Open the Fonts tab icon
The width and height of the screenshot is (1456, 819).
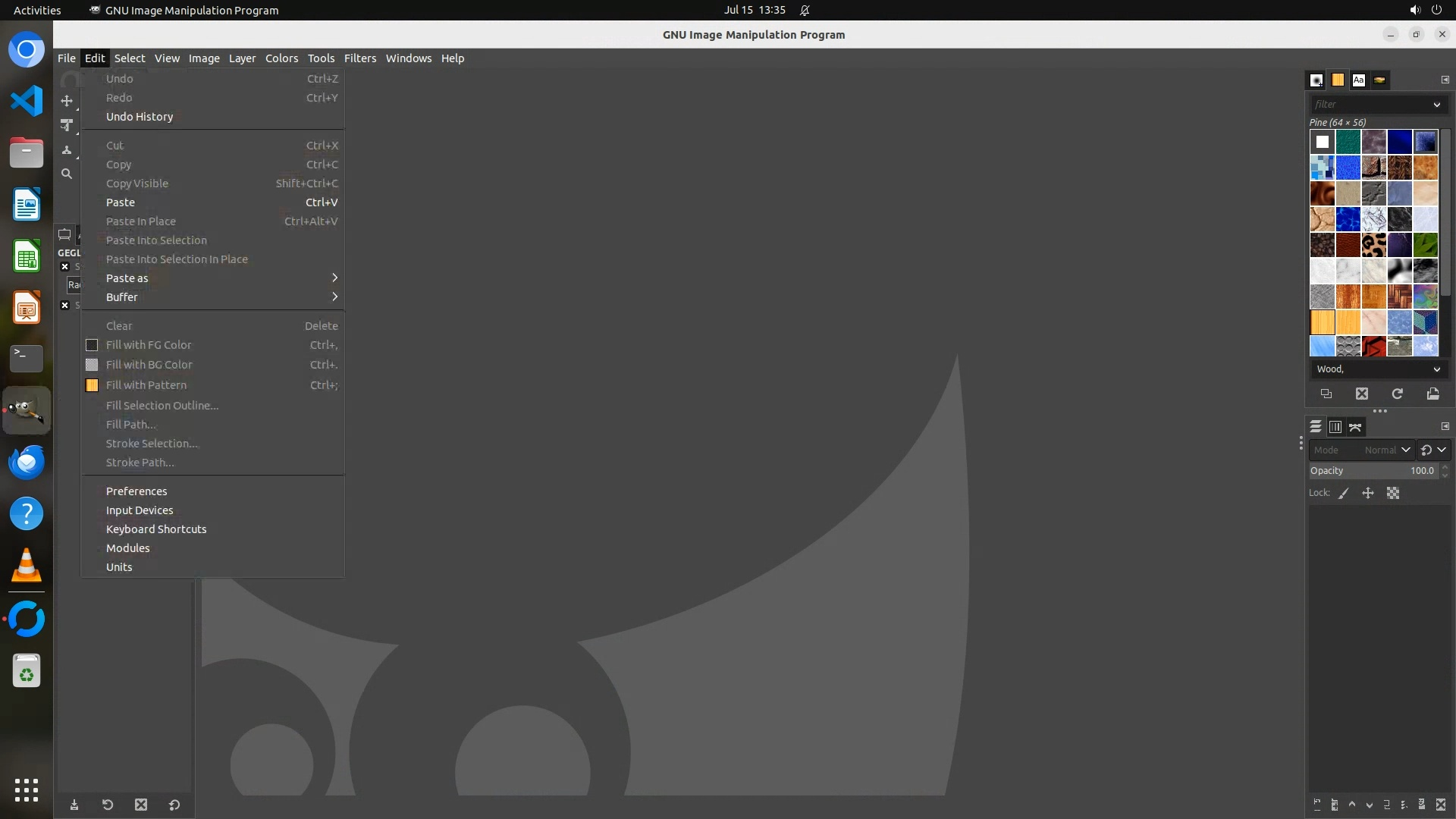click(1358, 80)
